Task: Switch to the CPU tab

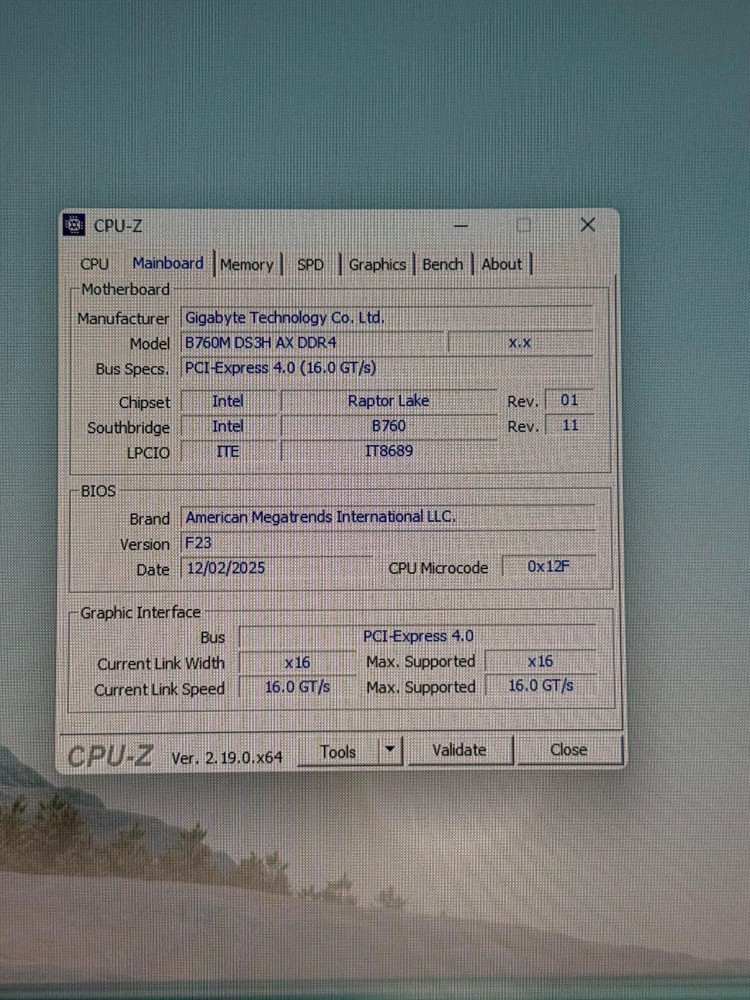Action: click(x=94, y=264)
